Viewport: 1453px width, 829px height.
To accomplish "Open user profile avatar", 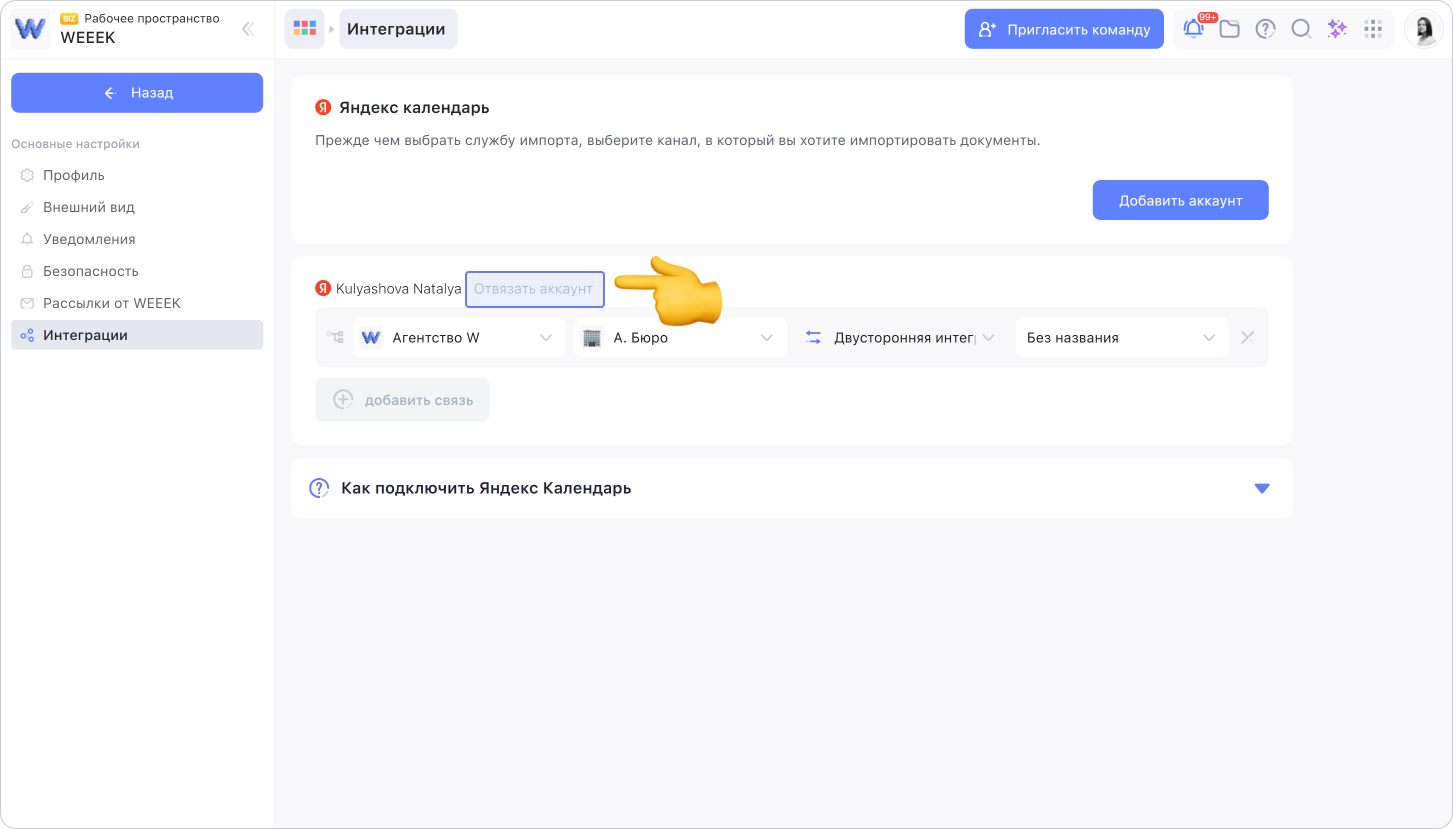I will (x=1423, y=29).
